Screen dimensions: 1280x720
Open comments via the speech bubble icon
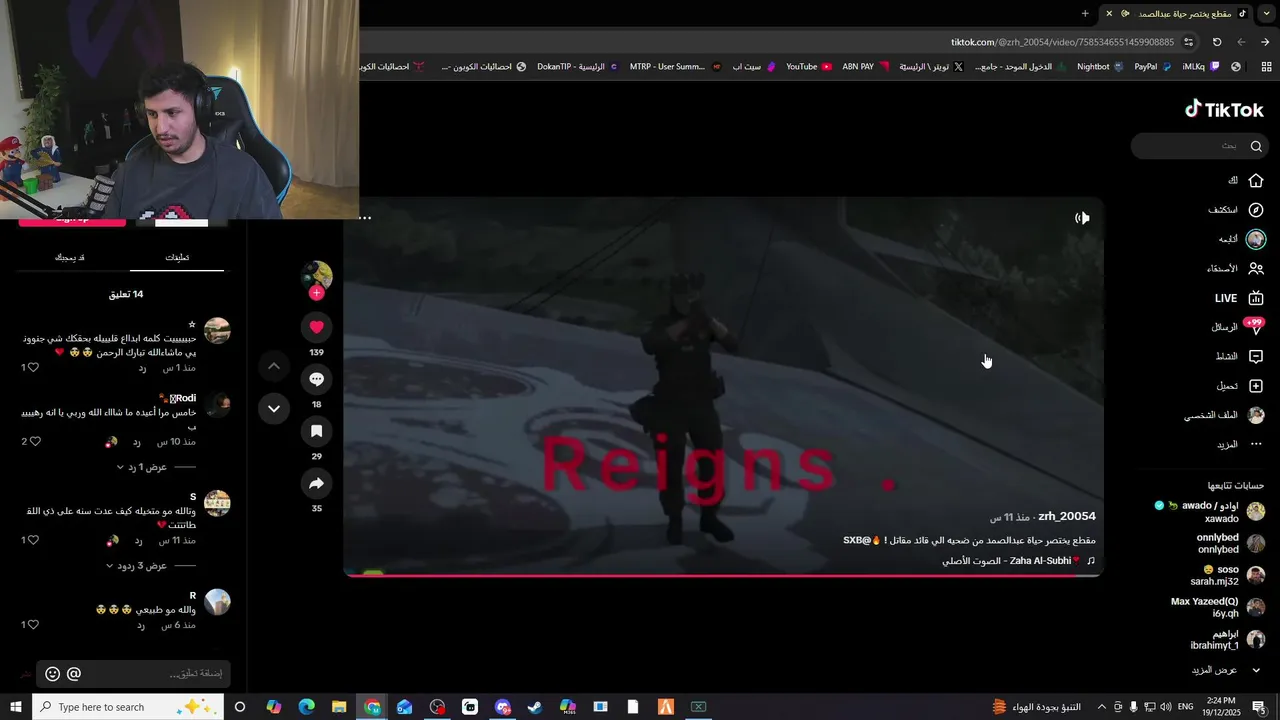pyautogui.click(x=316, y=379)
